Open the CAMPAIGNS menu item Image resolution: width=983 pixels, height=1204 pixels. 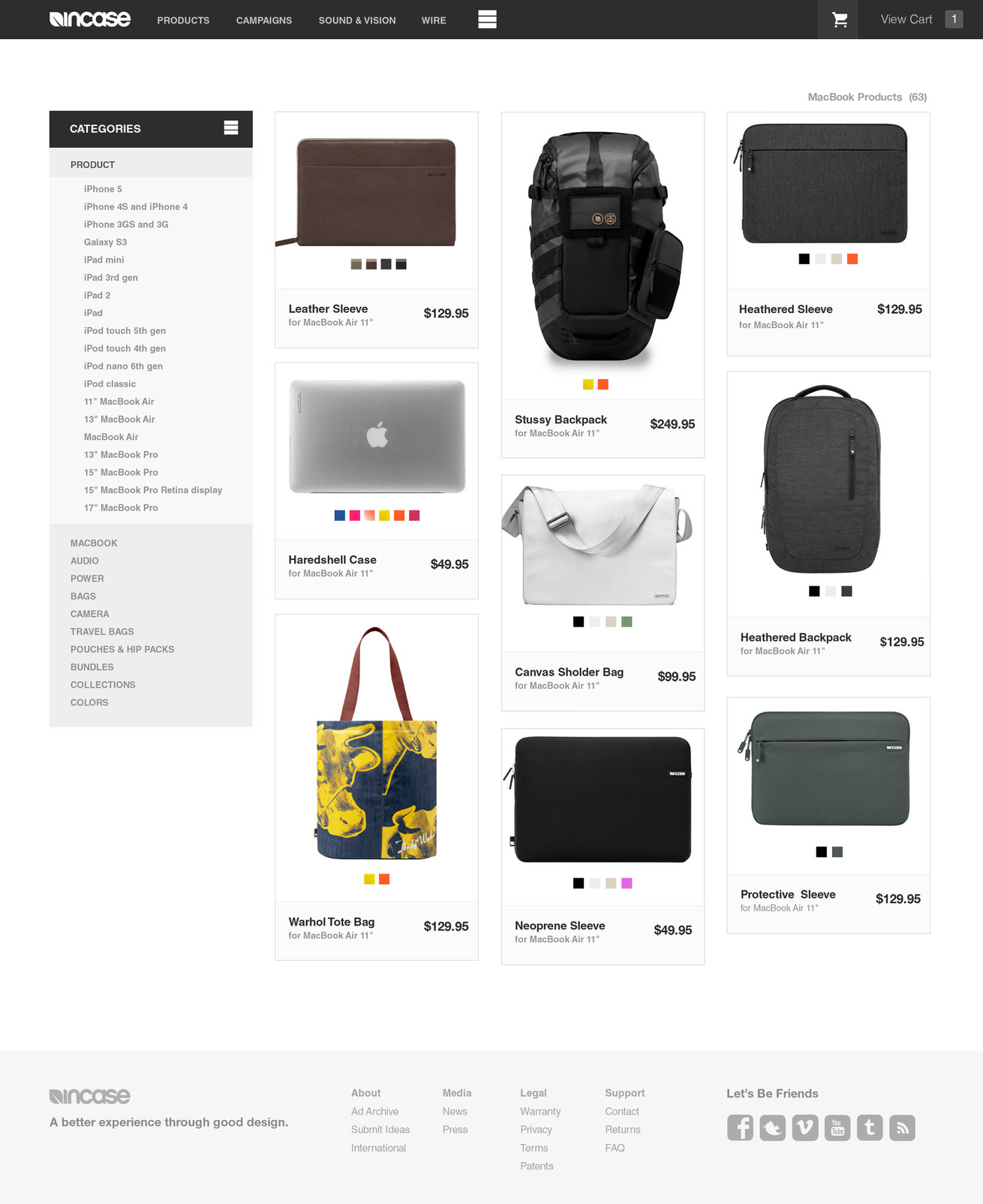click(x=264, y=20)
